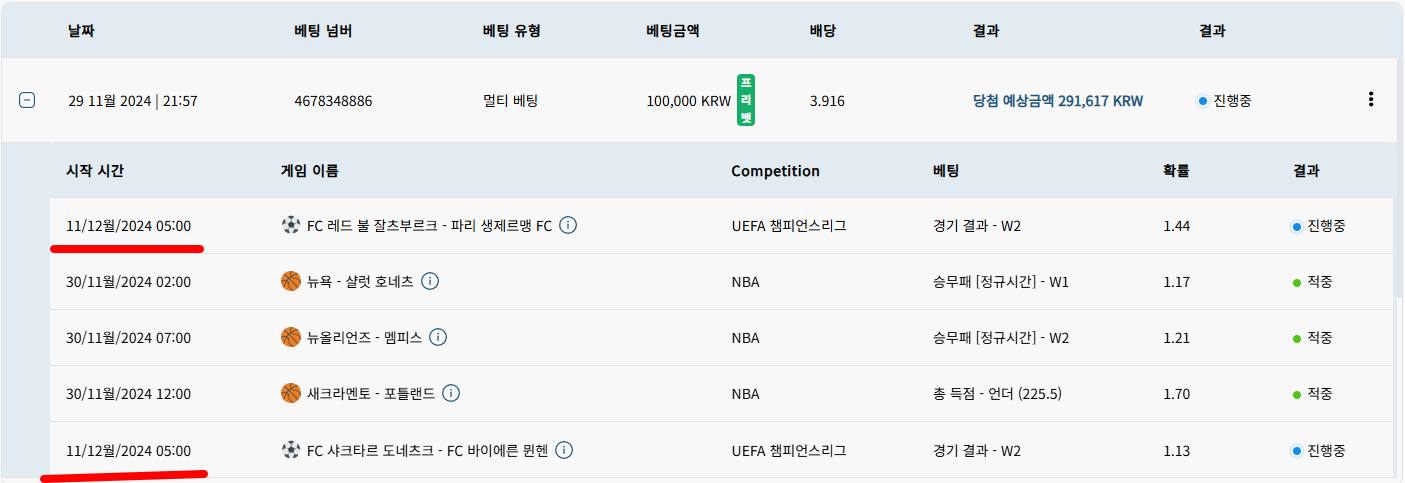Select the 날짜 column header
The image size is (1405, 483).
click(x=82, y=31)
